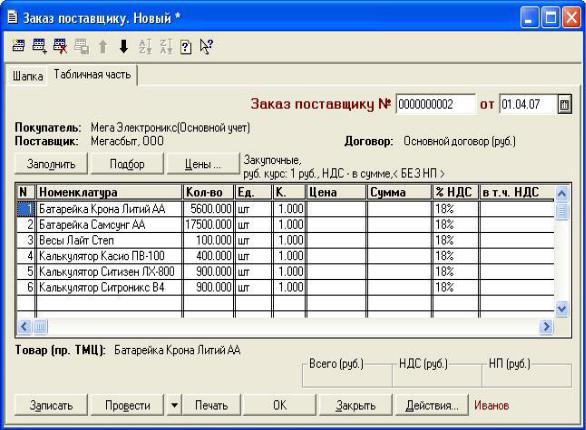
Task: Switch to the Шапка tab
Action: click(x=28, y=76)
